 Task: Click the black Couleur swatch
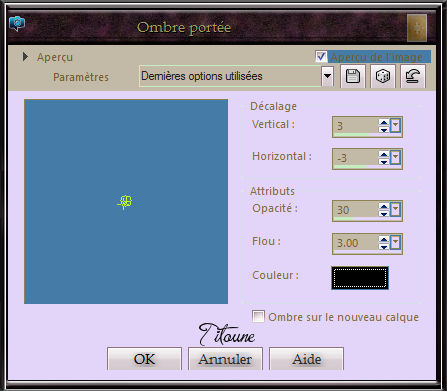360,277
